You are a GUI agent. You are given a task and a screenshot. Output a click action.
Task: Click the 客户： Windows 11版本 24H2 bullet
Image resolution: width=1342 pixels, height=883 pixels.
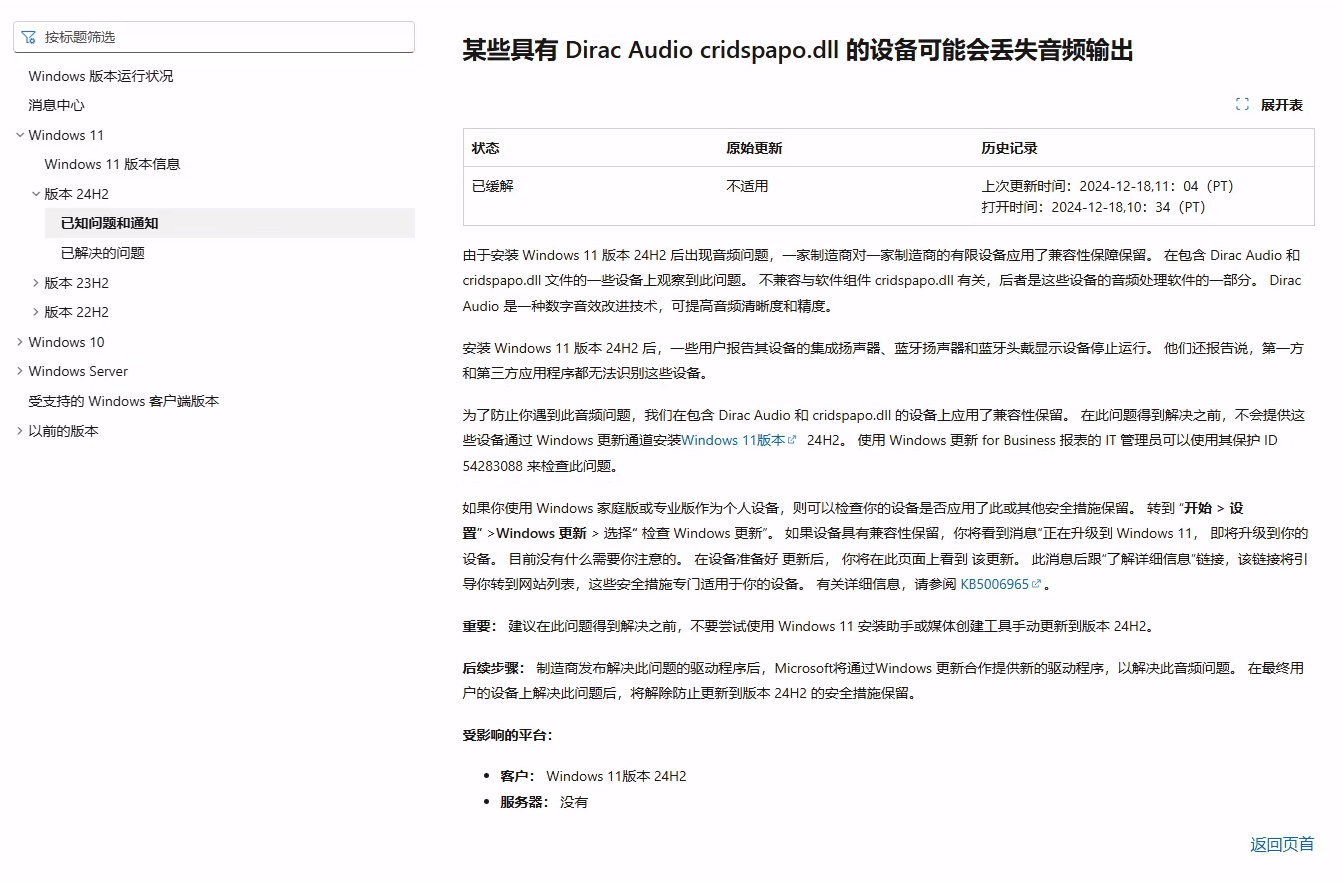click(x=593, y=776)
